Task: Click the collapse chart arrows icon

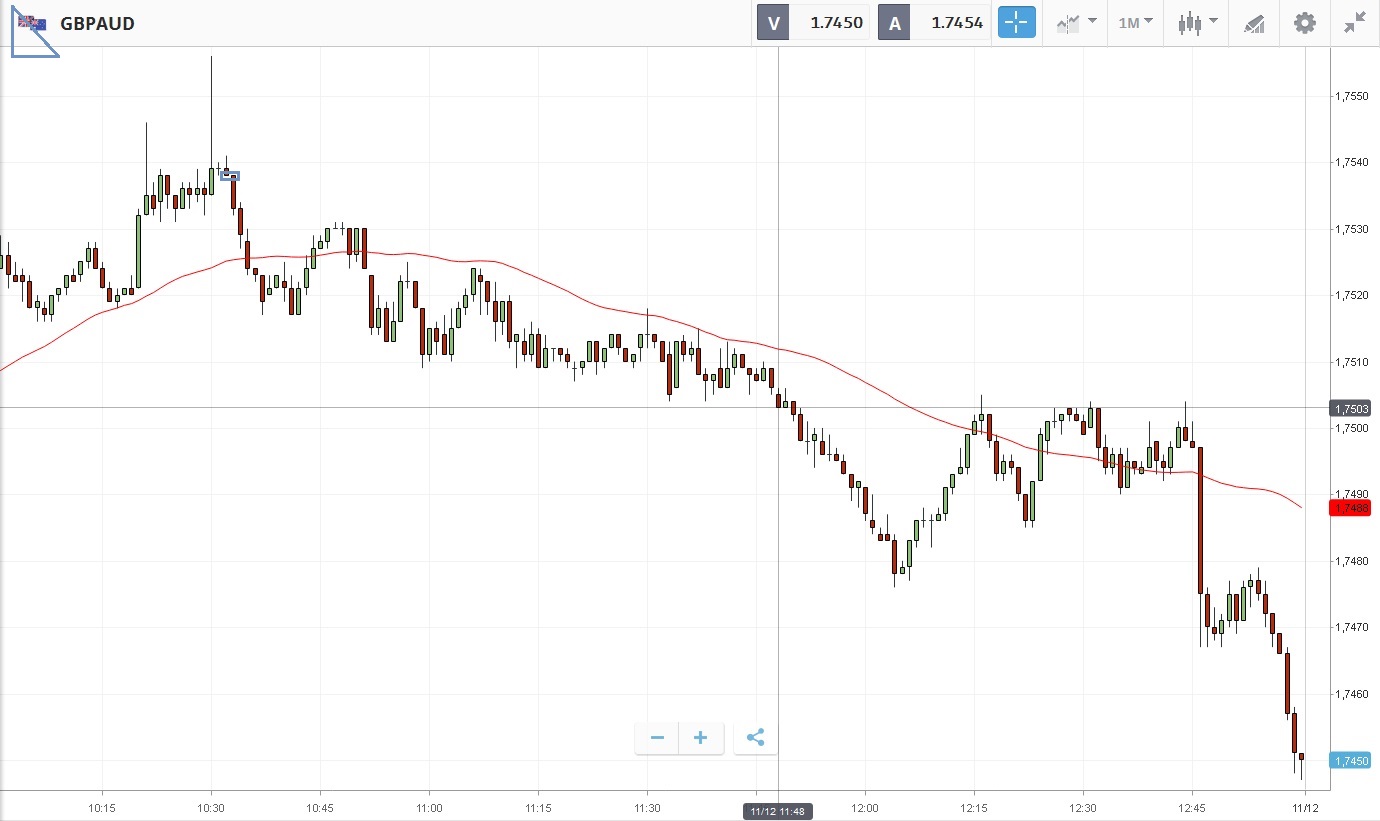Action: [x=1355, y=23]
